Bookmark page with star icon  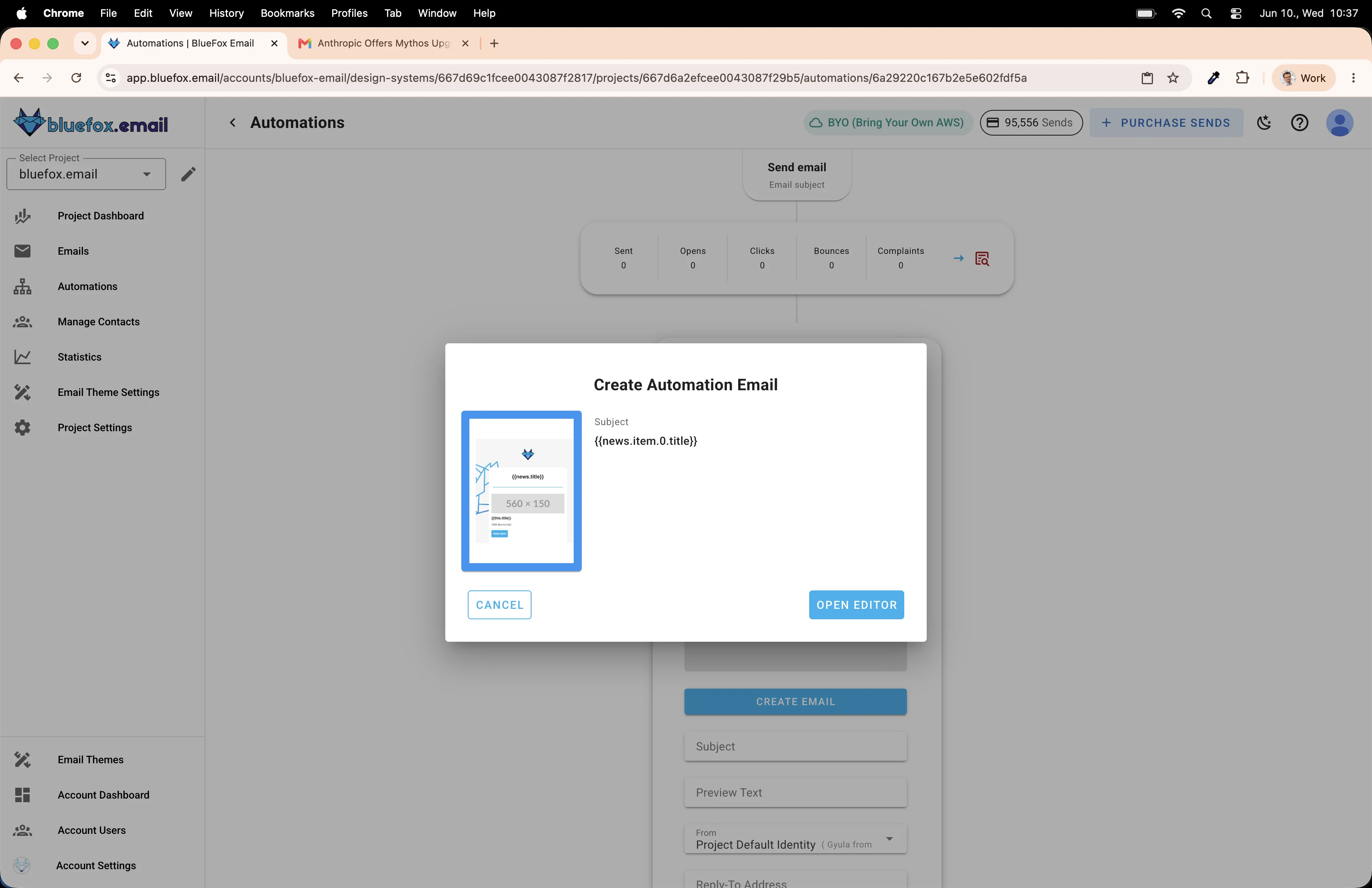click(x=1173, y=78)
